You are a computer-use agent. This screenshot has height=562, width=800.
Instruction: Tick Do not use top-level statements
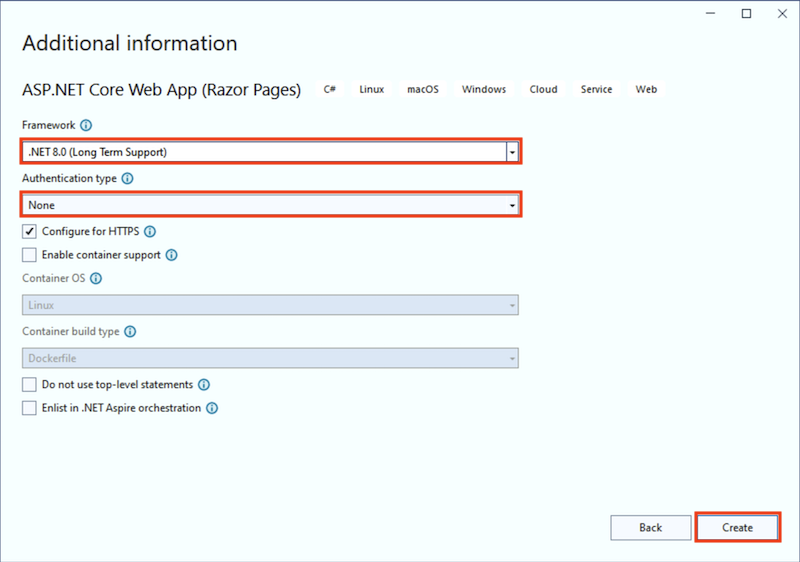click(29, 384)
